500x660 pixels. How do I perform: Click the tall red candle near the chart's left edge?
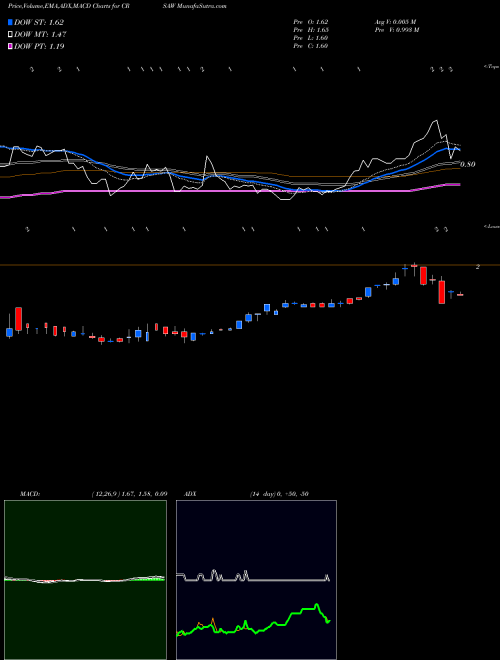point(19,319)
